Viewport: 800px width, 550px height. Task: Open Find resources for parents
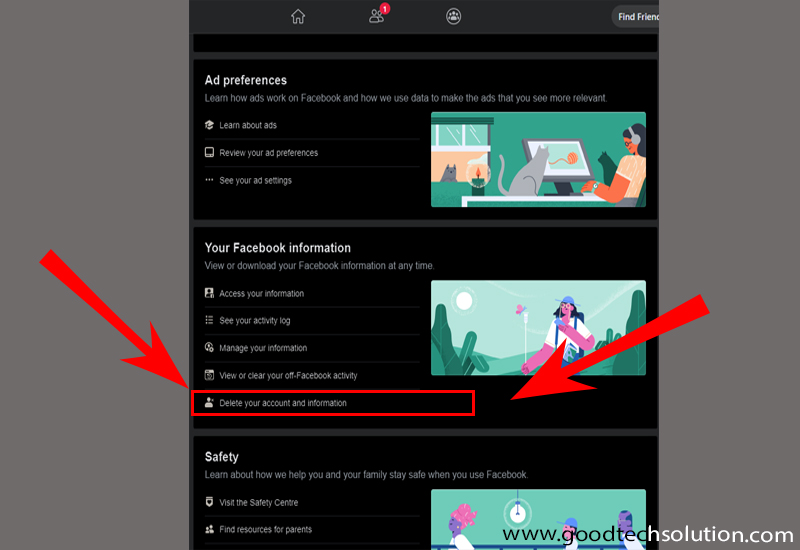pos(265,530)
